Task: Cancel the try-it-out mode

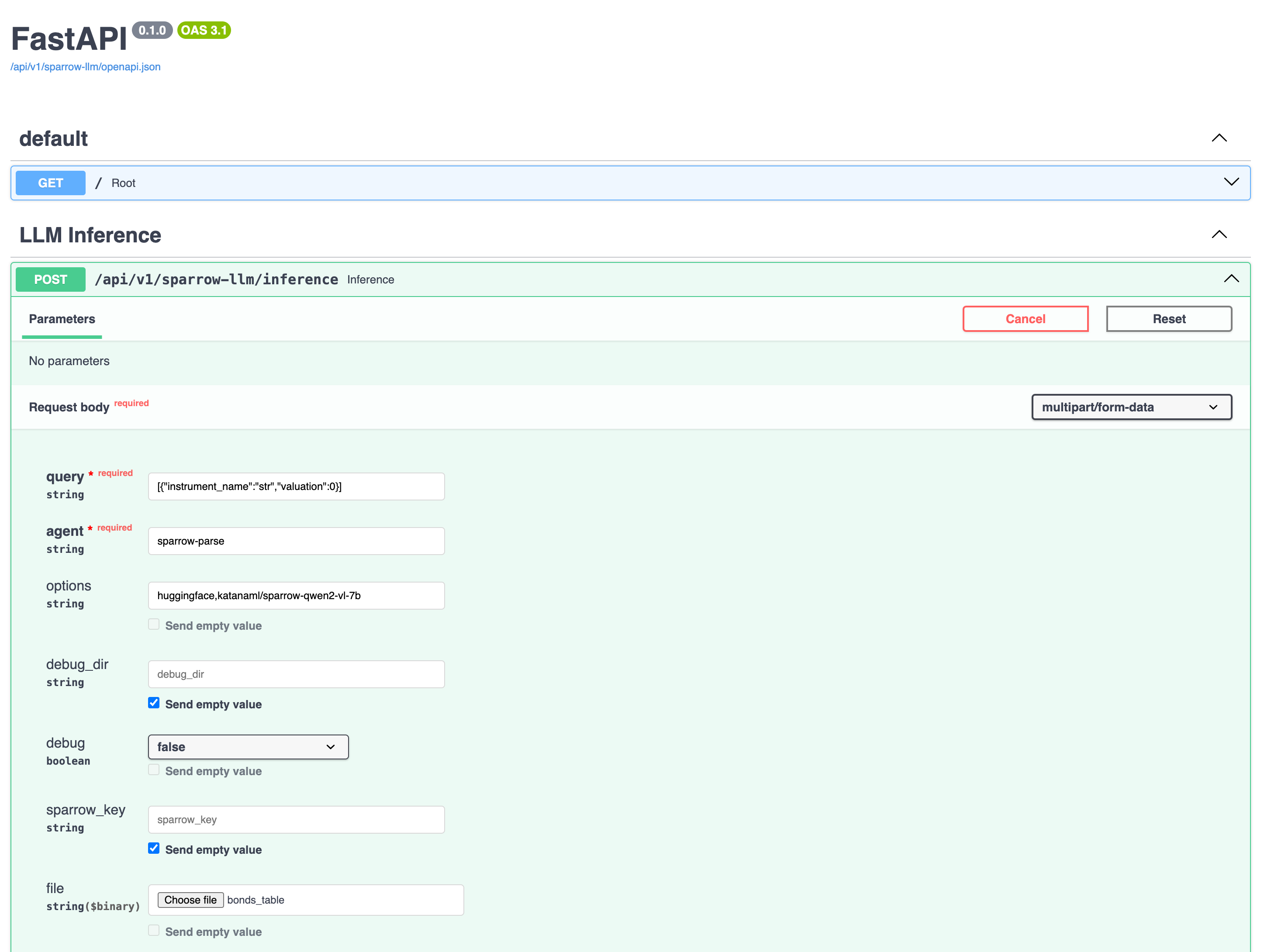Action: click(x=1025, y=319)
